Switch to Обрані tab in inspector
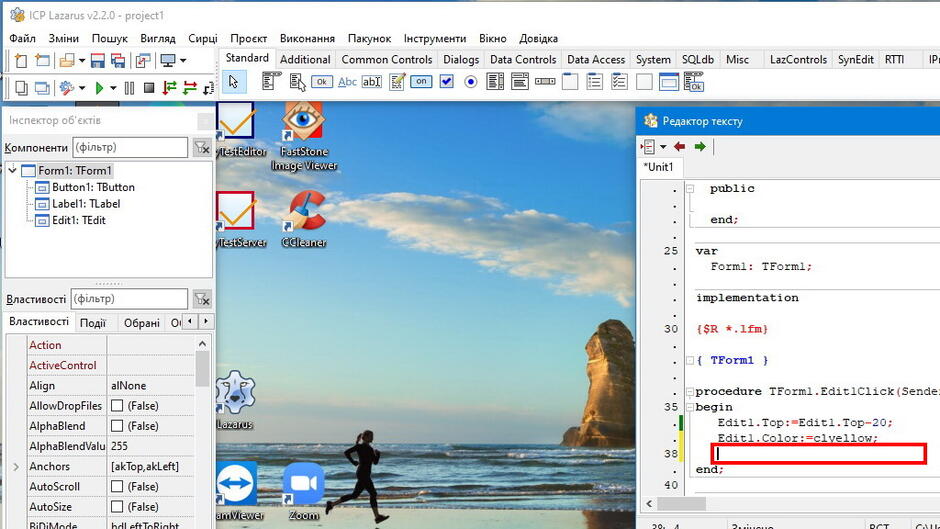Viewport: 940px width, 529px height. pos(141,323)
